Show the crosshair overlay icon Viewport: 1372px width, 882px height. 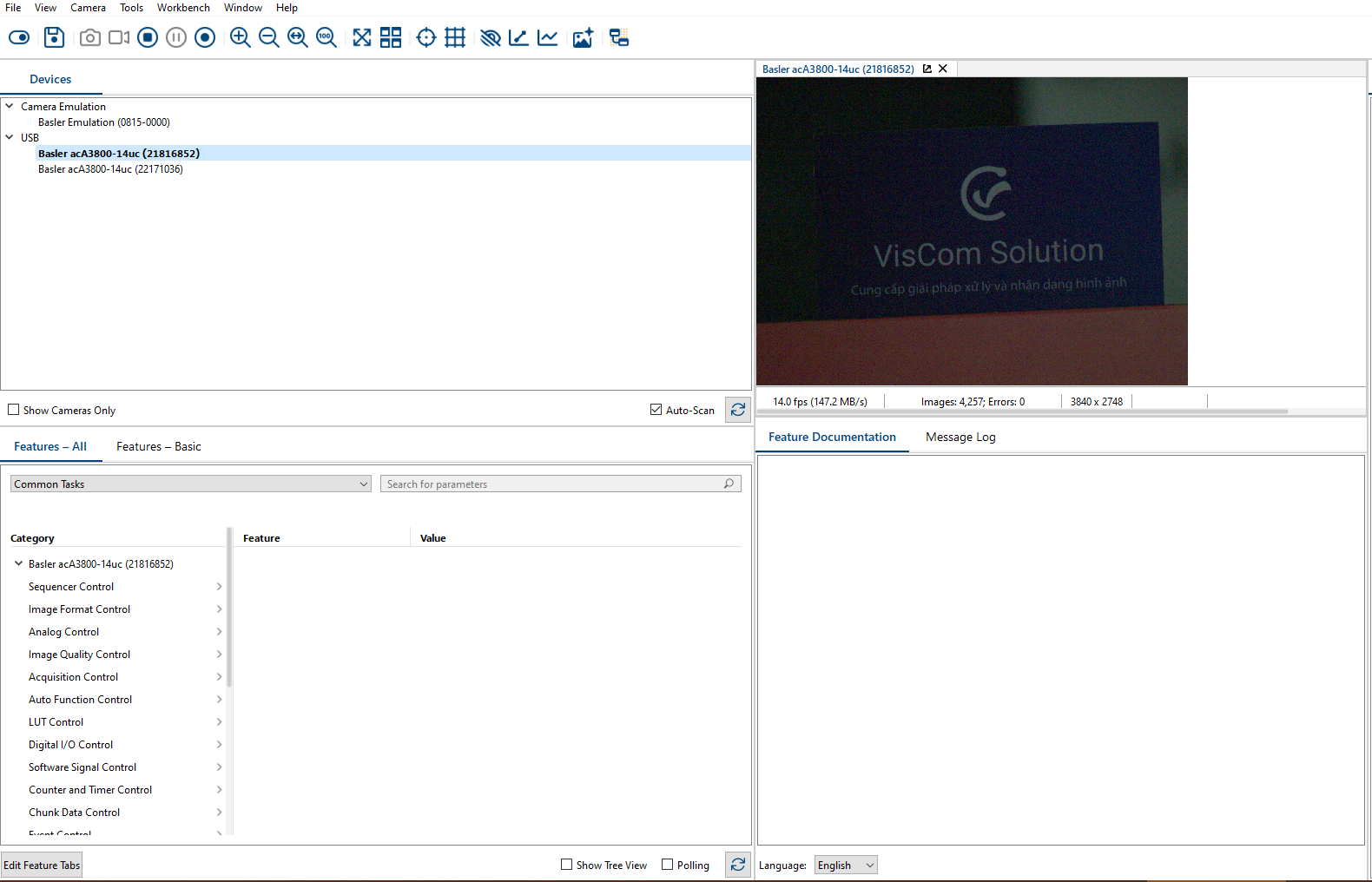(425, 37)
